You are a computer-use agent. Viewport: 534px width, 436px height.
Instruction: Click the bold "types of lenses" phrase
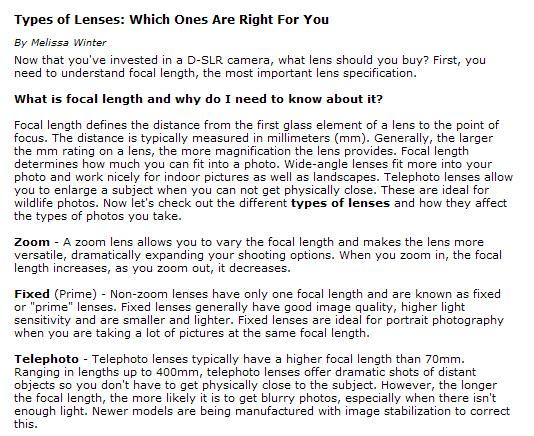pyautogui.click(x=340, y=203)
